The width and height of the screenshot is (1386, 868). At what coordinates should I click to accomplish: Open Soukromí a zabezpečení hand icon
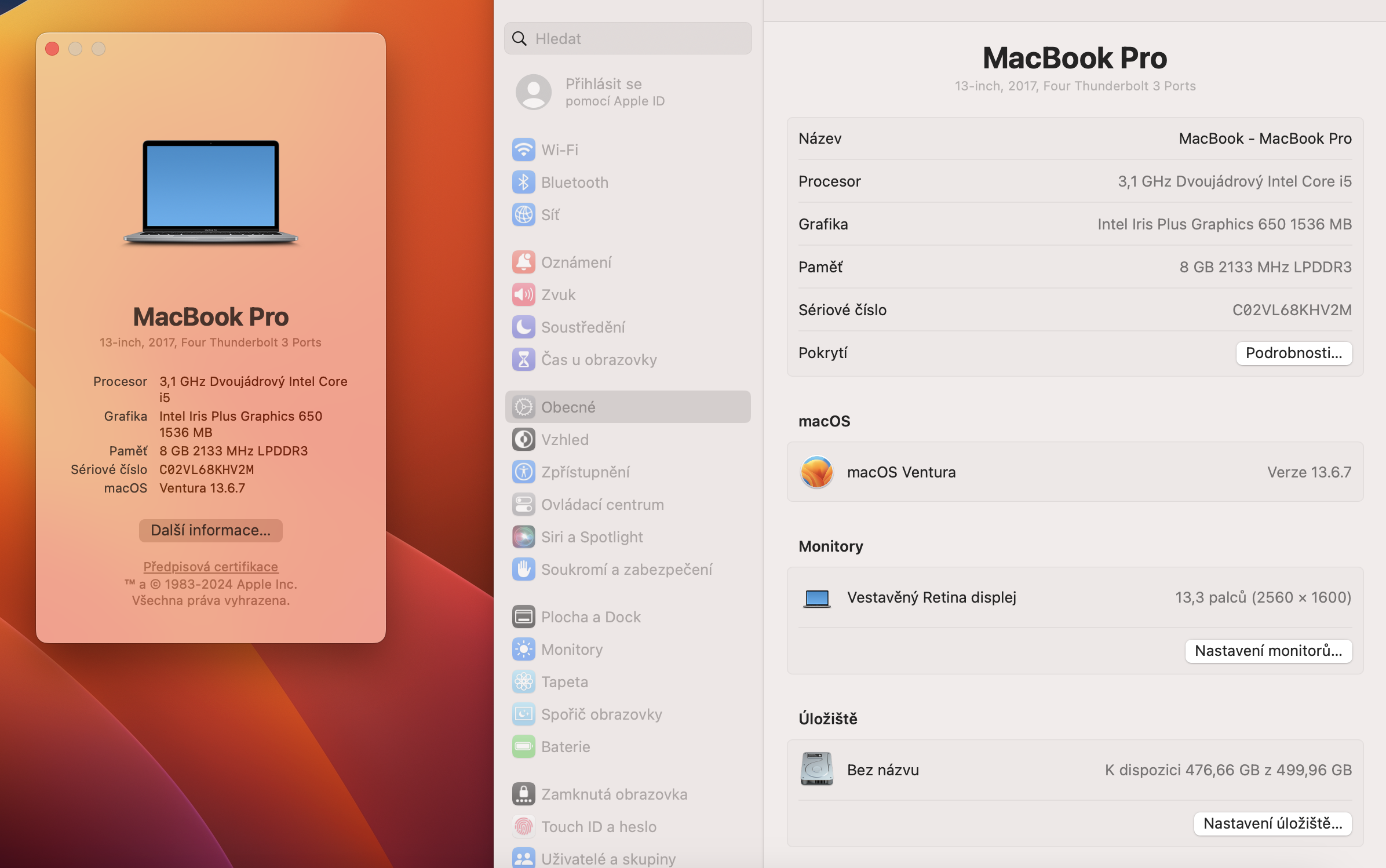coord(523,570)
